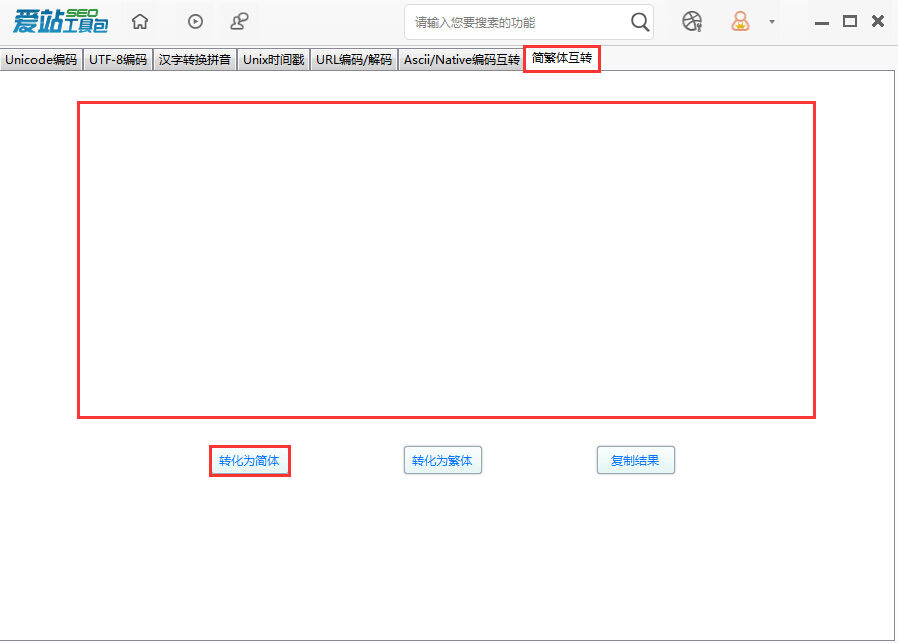The width and height of the screenshot is (898, 643).
Task: Click the play circle icon
Action: point(195,22)
